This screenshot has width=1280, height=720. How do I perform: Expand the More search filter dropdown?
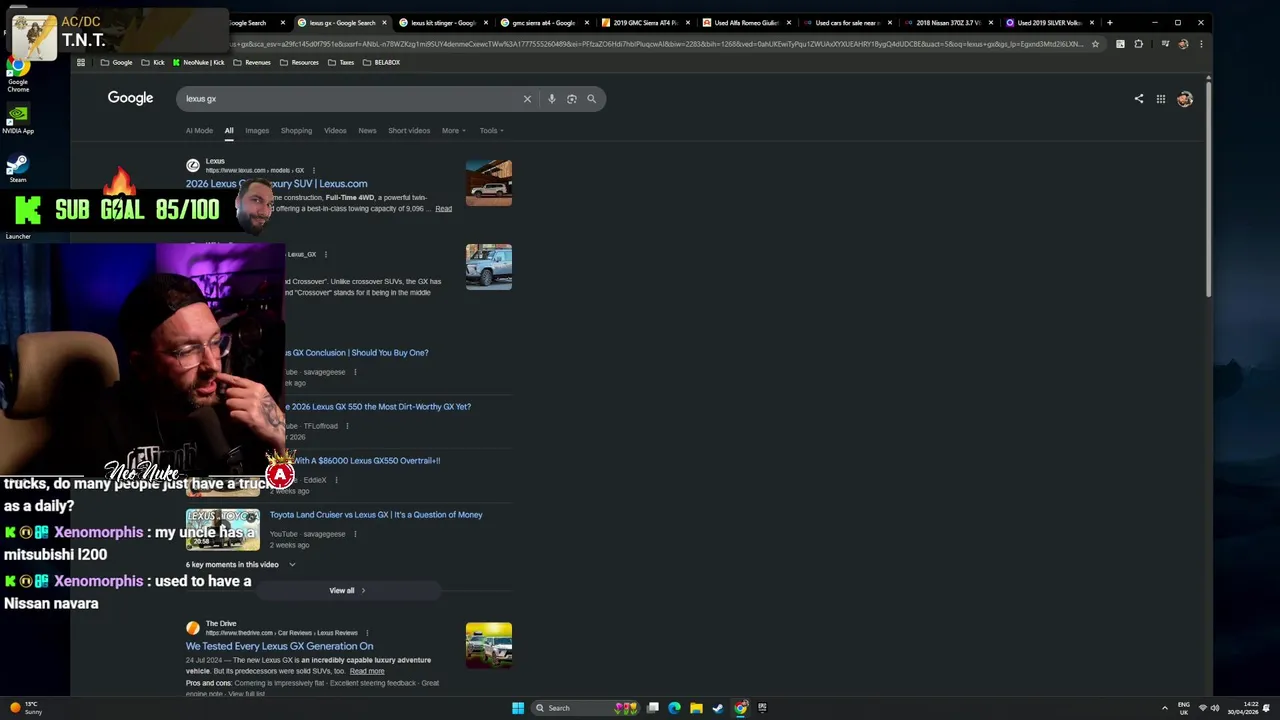(x=454, y=130)
